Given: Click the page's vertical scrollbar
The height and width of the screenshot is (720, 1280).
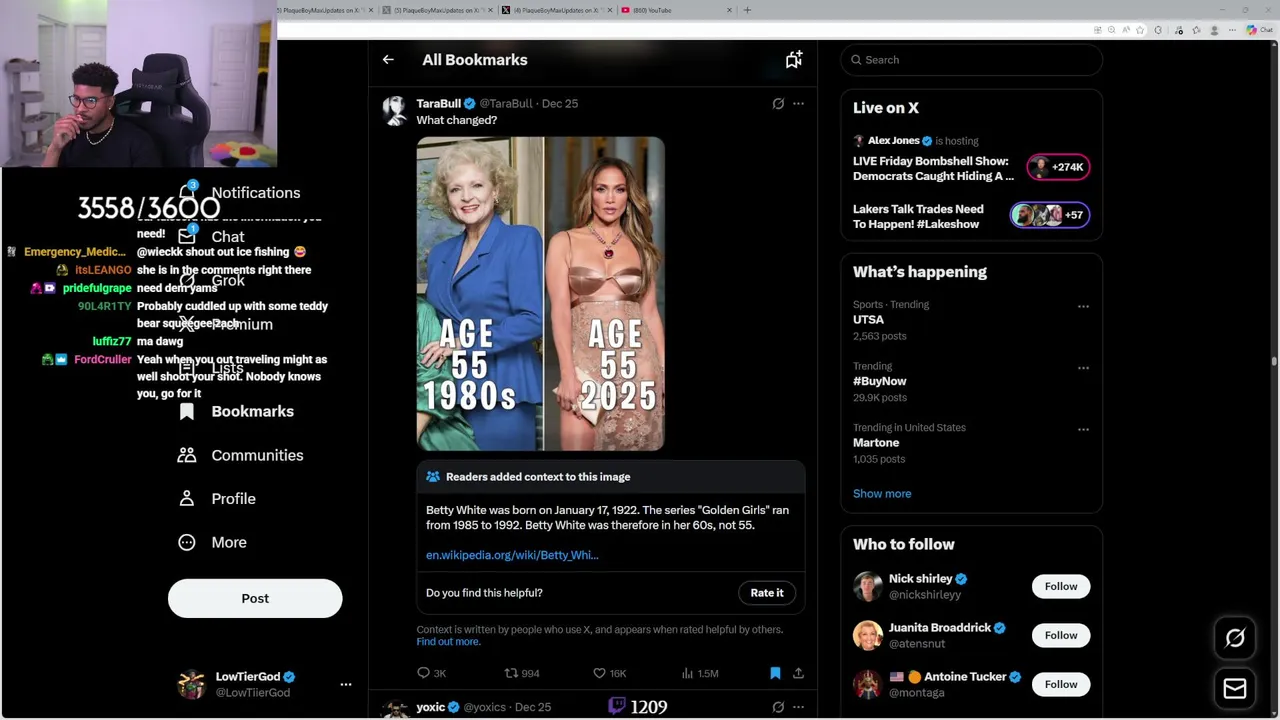Looking at the screenshot, I should pyautogui.click(x=1274, y=361).
